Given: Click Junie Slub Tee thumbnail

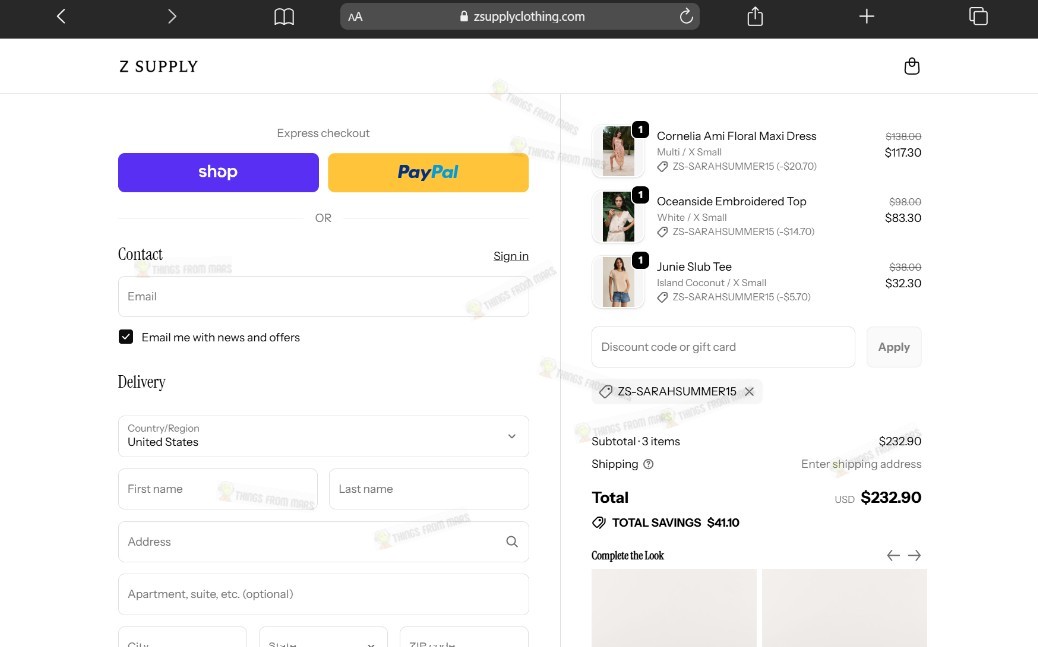Looking at the screenshot, I should (618, 281).
